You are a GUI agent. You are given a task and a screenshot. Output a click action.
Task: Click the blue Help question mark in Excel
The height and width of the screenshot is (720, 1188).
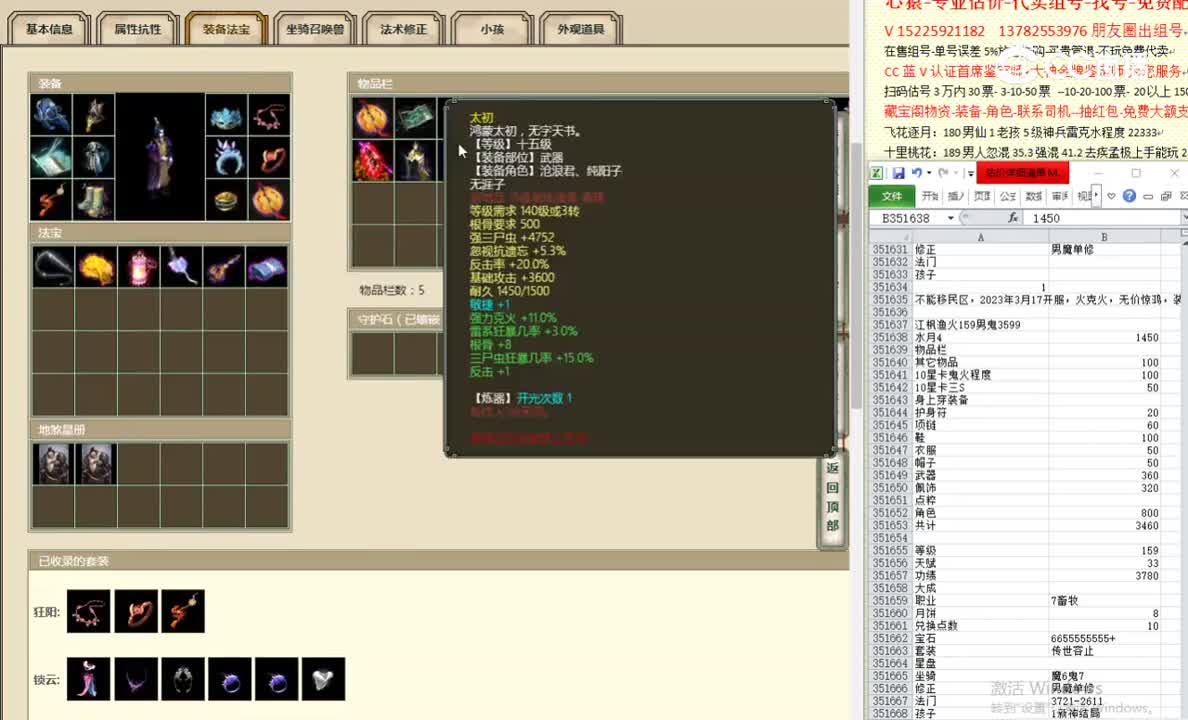pos(1128,195)
